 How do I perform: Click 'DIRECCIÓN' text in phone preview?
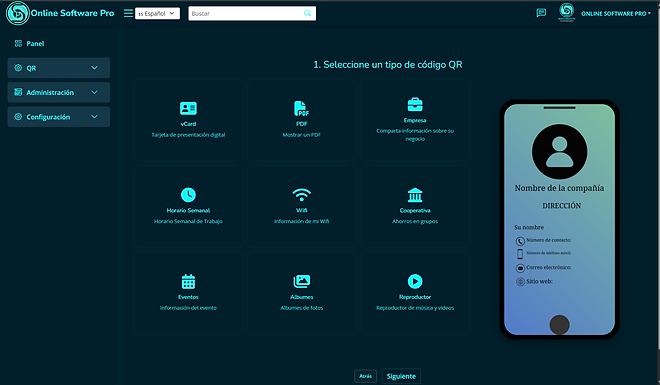coord(562,206)
